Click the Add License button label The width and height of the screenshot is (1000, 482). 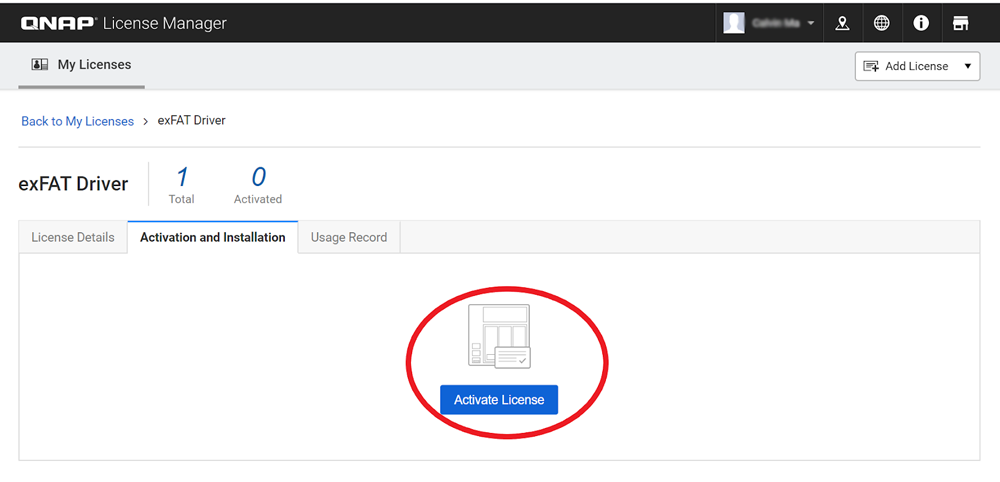pyautogui.click(x=916, y=66)
